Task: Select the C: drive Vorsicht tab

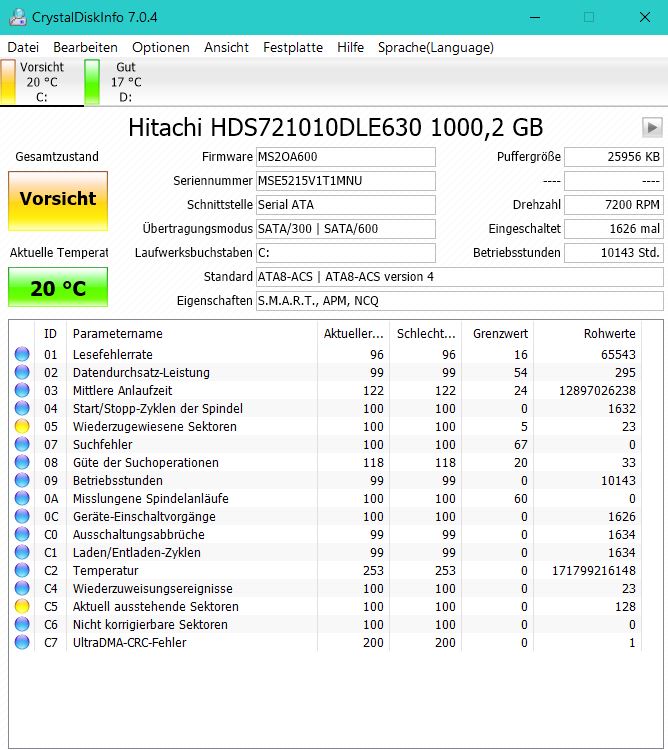Action: [x=42, y=82]
